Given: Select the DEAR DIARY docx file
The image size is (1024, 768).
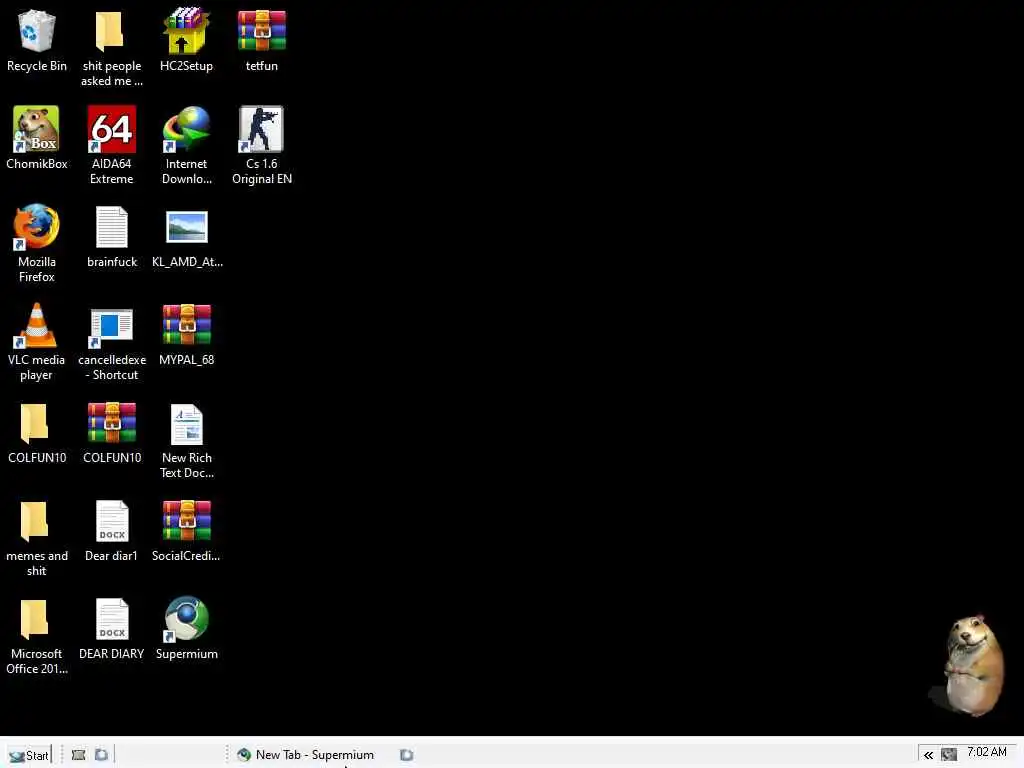Looking at the screenshot, I should [x=112, y=619].
